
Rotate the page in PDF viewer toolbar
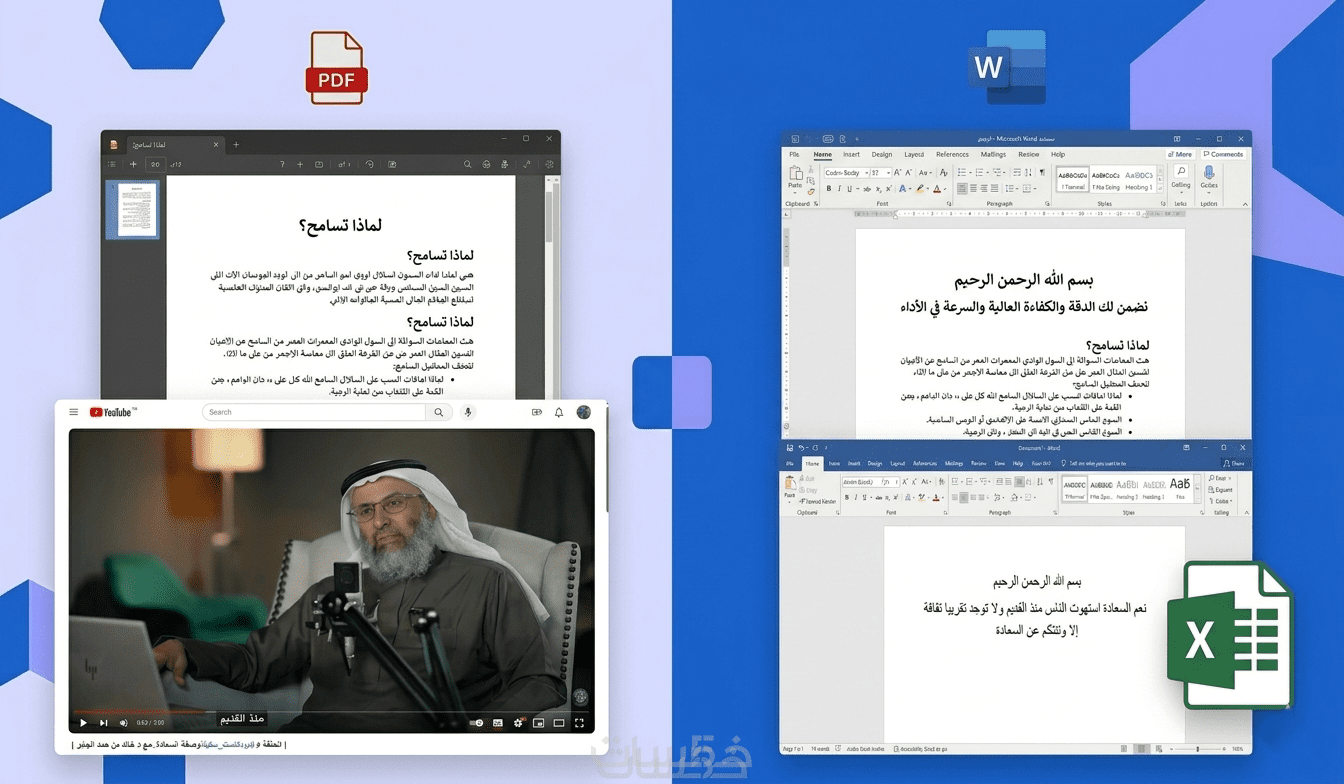369,164
